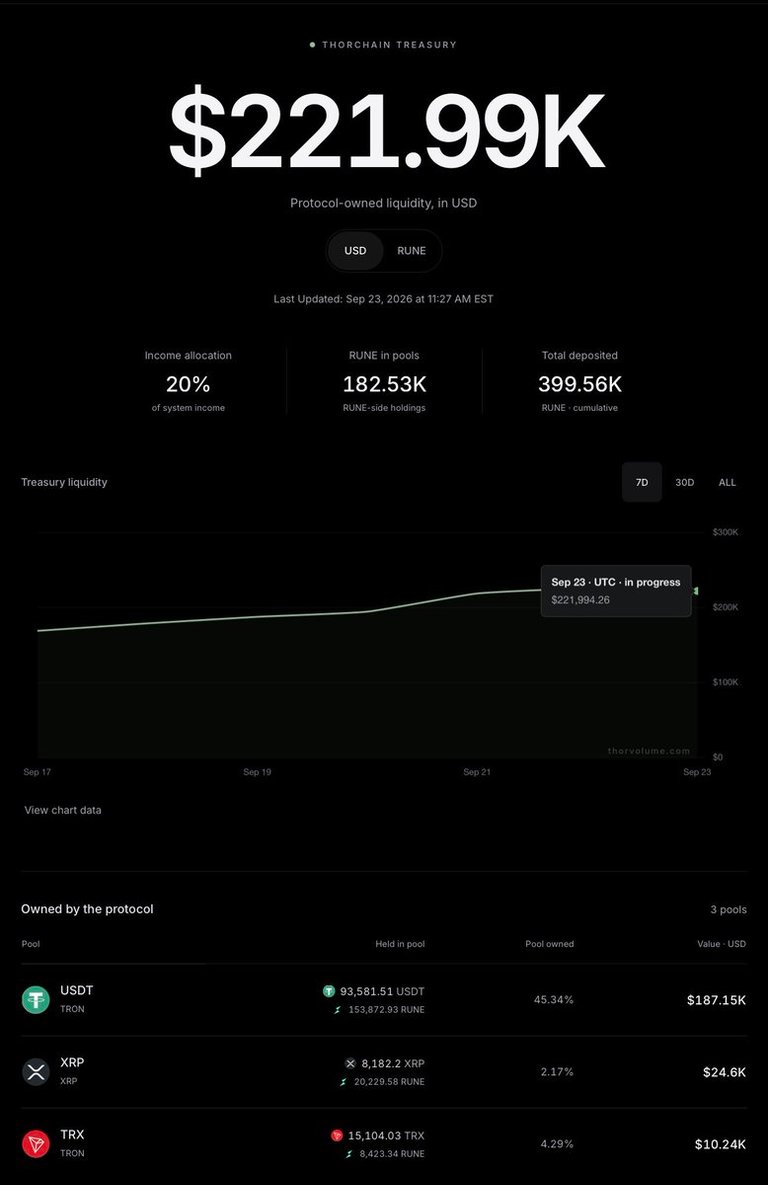Click small TRX icon beside 15,104.03 TRX
The height and width of the screenshot is (1185, 768).
point(337,1135)
